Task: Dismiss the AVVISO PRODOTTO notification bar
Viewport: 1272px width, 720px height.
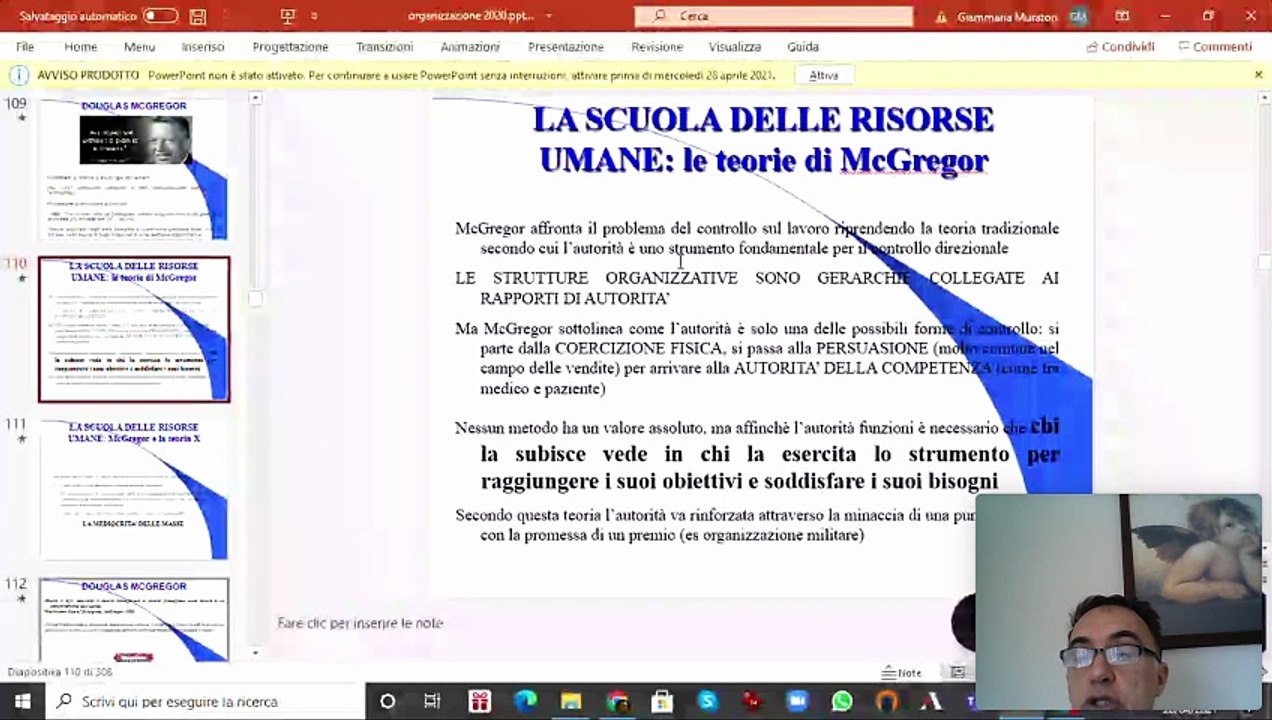Action: coord(1258,75)
